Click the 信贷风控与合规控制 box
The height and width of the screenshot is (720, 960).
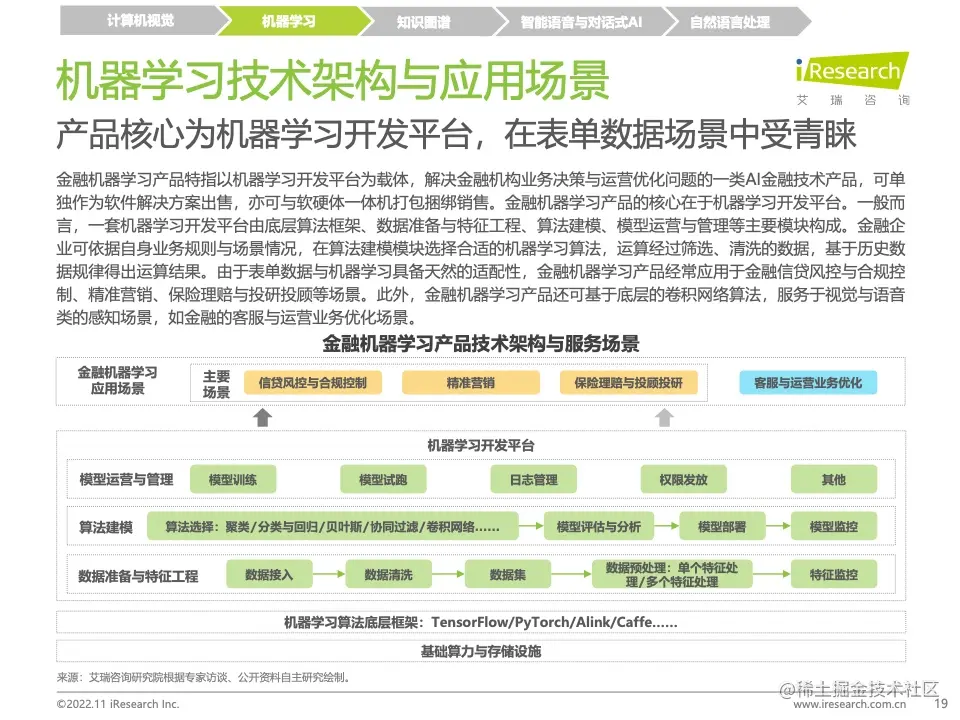312,383
